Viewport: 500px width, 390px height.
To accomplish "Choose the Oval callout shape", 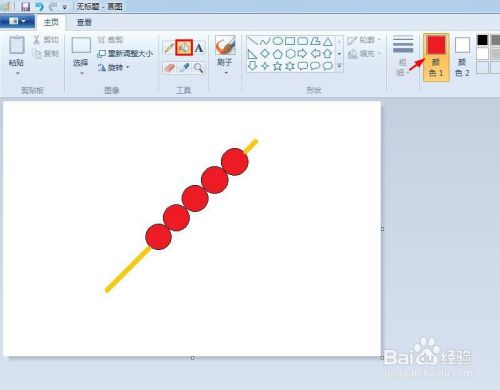I will [x=315, y=66].
